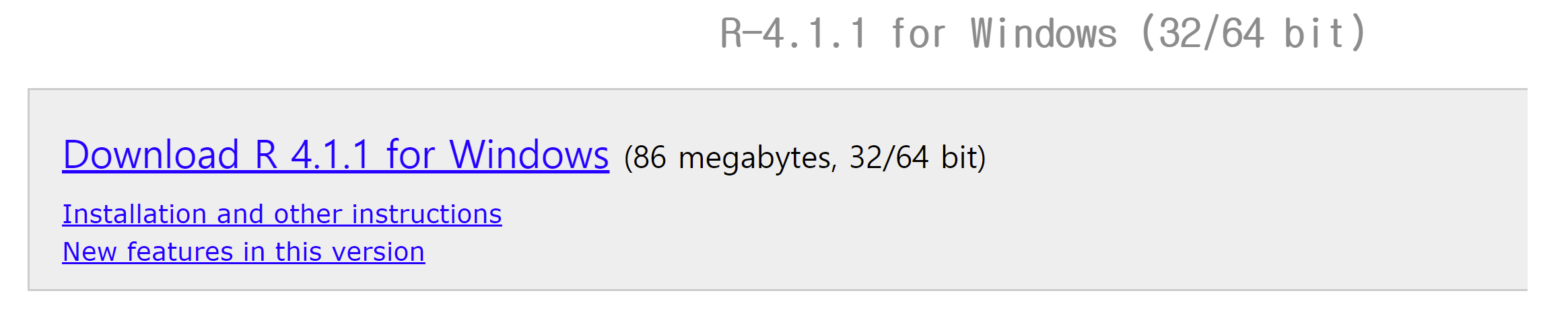Image resolution: width=1568 pixels, height=320 pixels.
Task: Click "R-4.1.1" in the page heading
Action: pos(793,34)
